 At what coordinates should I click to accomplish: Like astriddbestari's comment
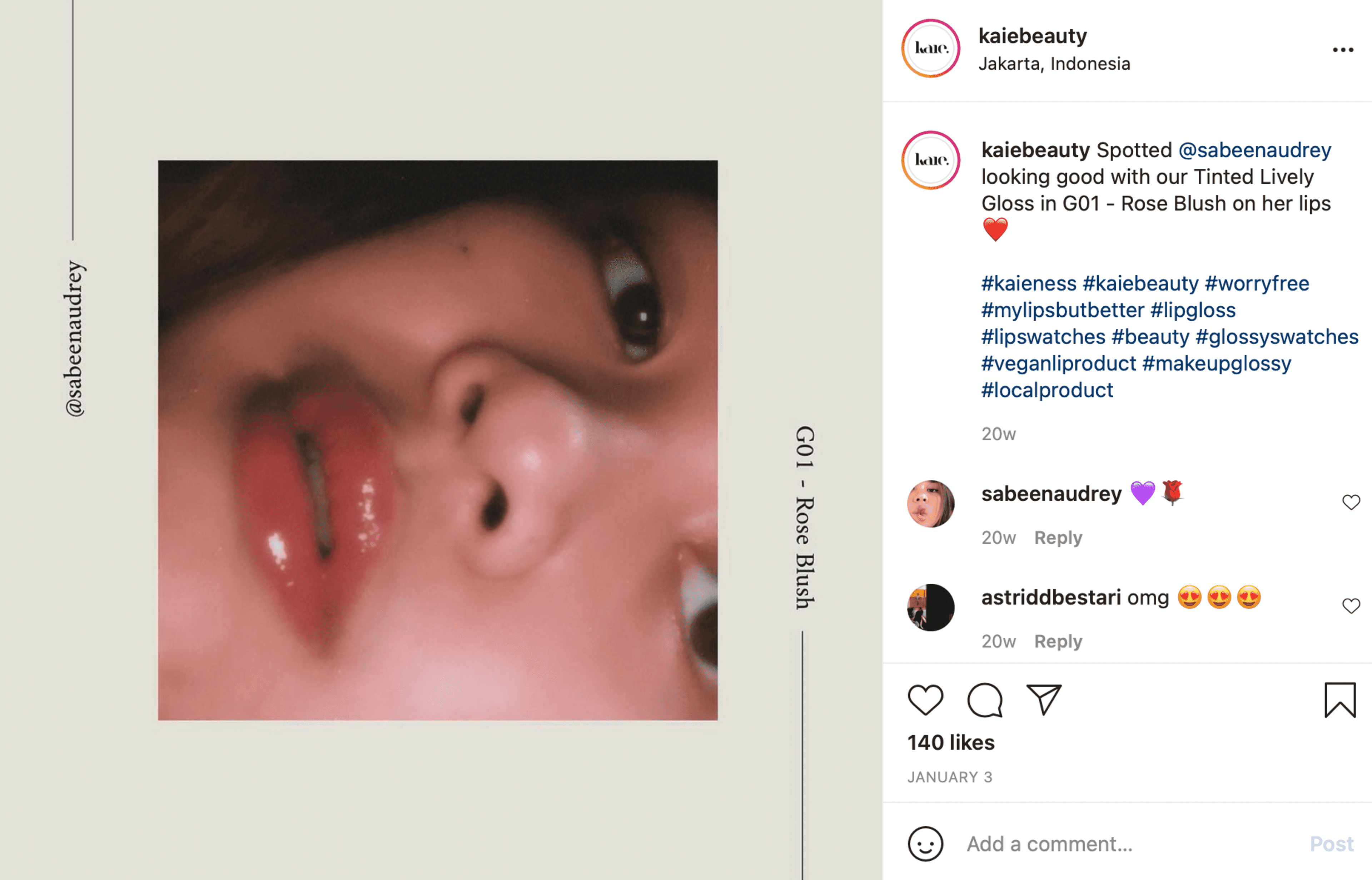point(1351,606)
